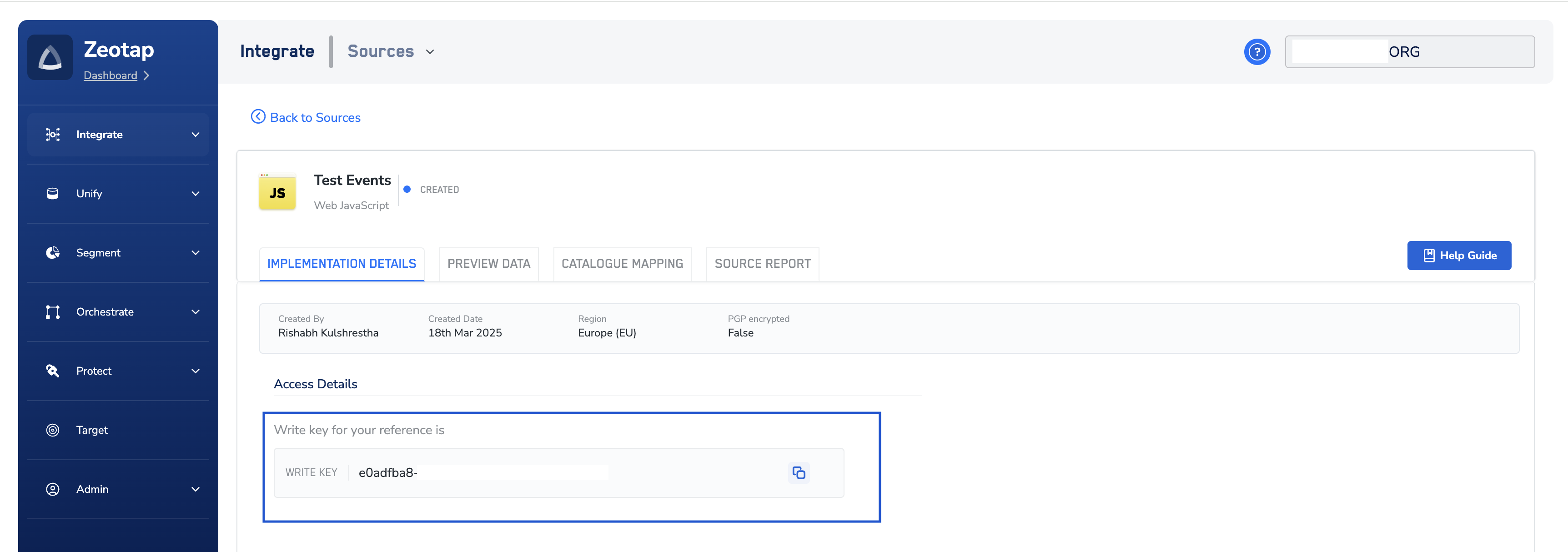This screenshot has width=1568, height=552.
Task: Click the help question mark icon
Action: [x=1256, y=52]
